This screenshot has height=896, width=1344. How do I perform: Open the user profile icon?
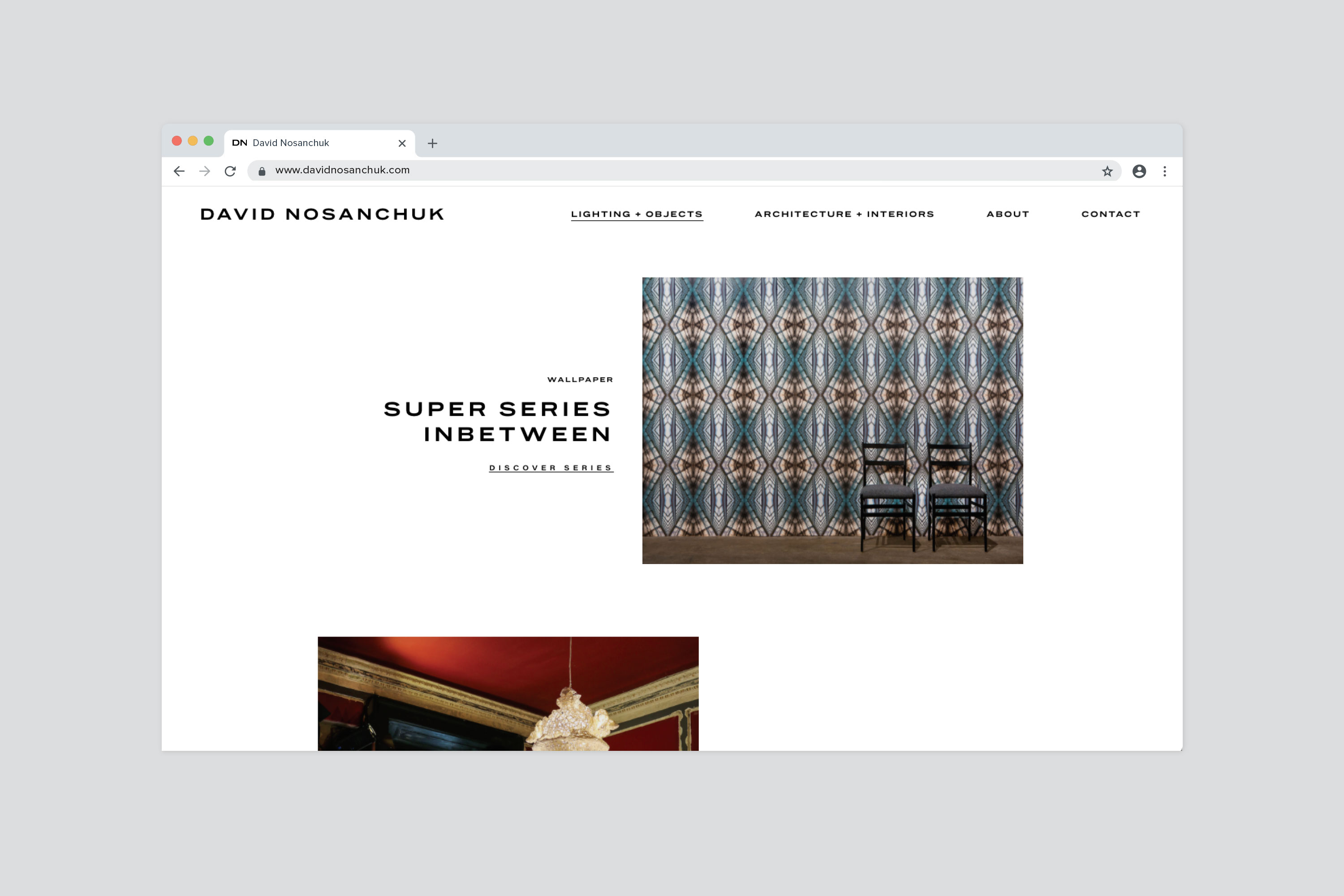(1139, 171)
